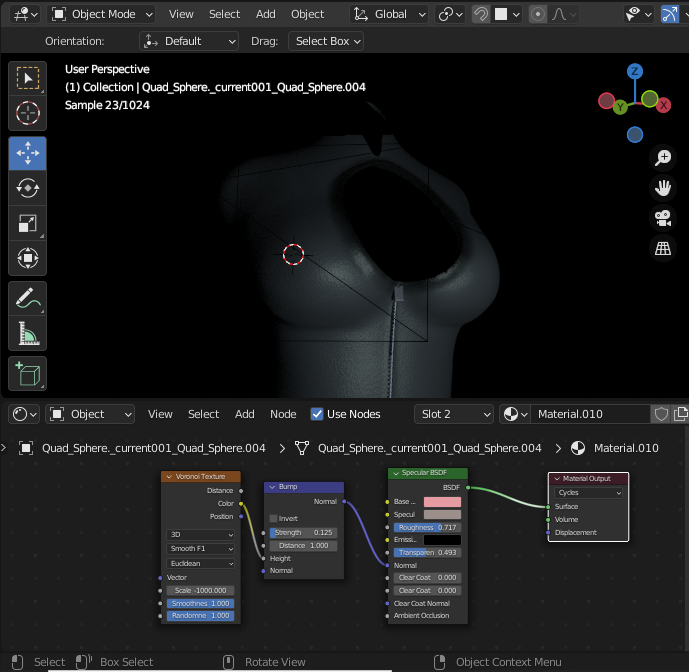Open the viewport View menu
This screenshot has width=689, height=672.
coord(181,15)
